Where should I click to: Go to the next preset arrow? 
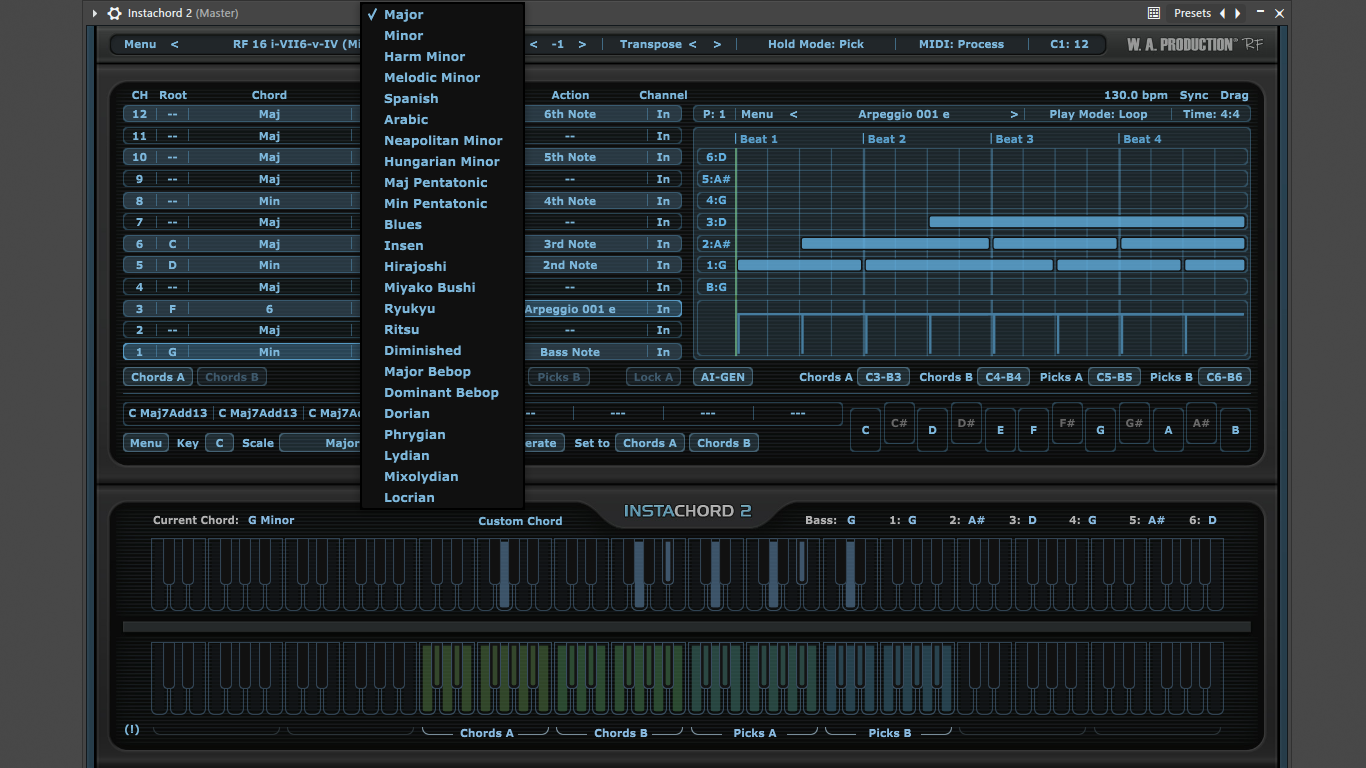(1238, 13)
